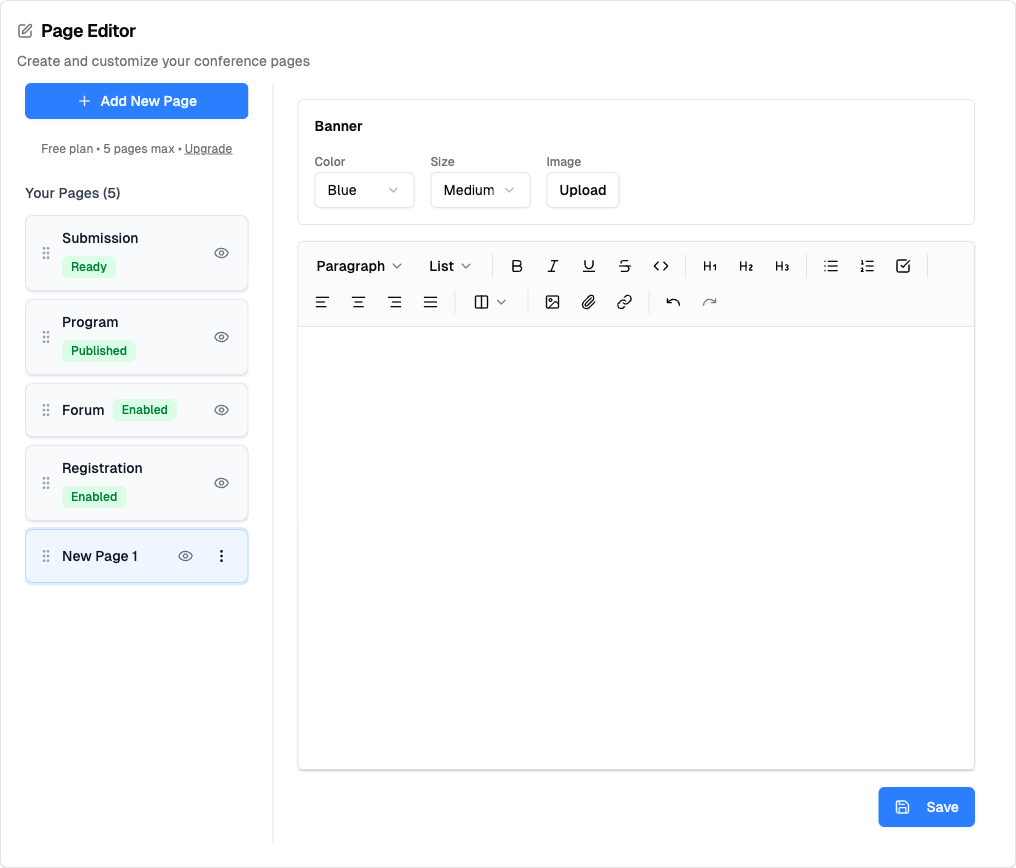Insert a task checklist
Image resolution: width=1016 pixels, height=868 pixels.
tap(903, 266)
